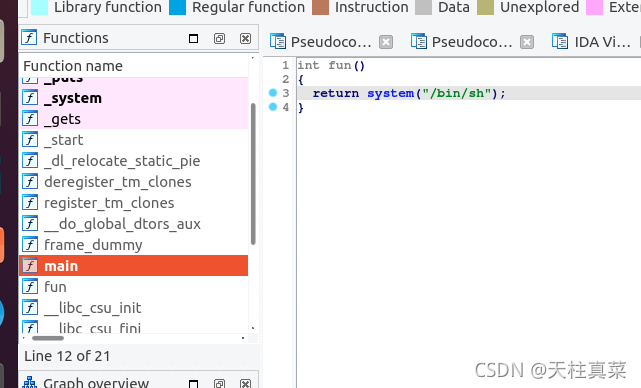The image size is (641, 388).
Task: Select frame_dummy function
Action: point(134,245)
